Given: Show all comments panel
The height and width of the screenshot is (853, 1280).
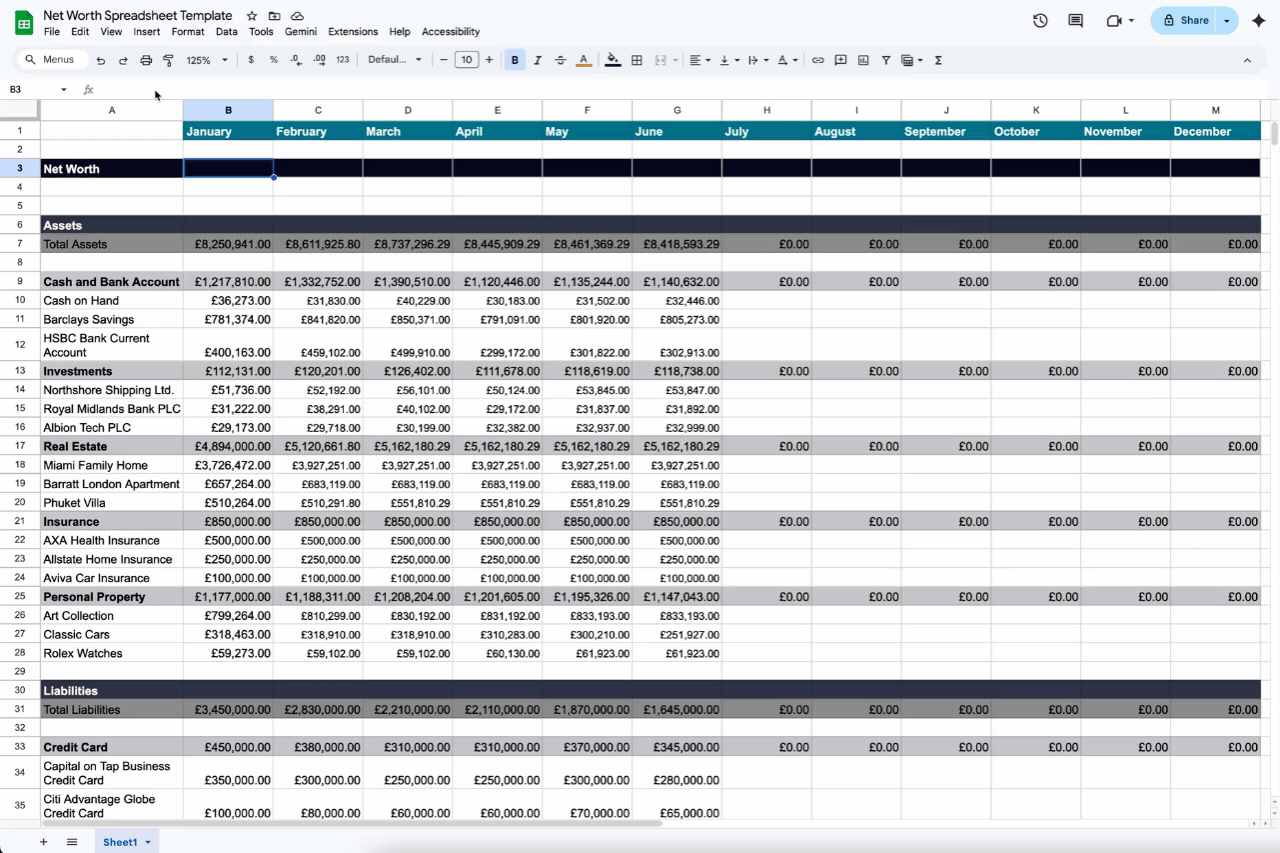Looking at the screenshot, I should click(1076, 20).
